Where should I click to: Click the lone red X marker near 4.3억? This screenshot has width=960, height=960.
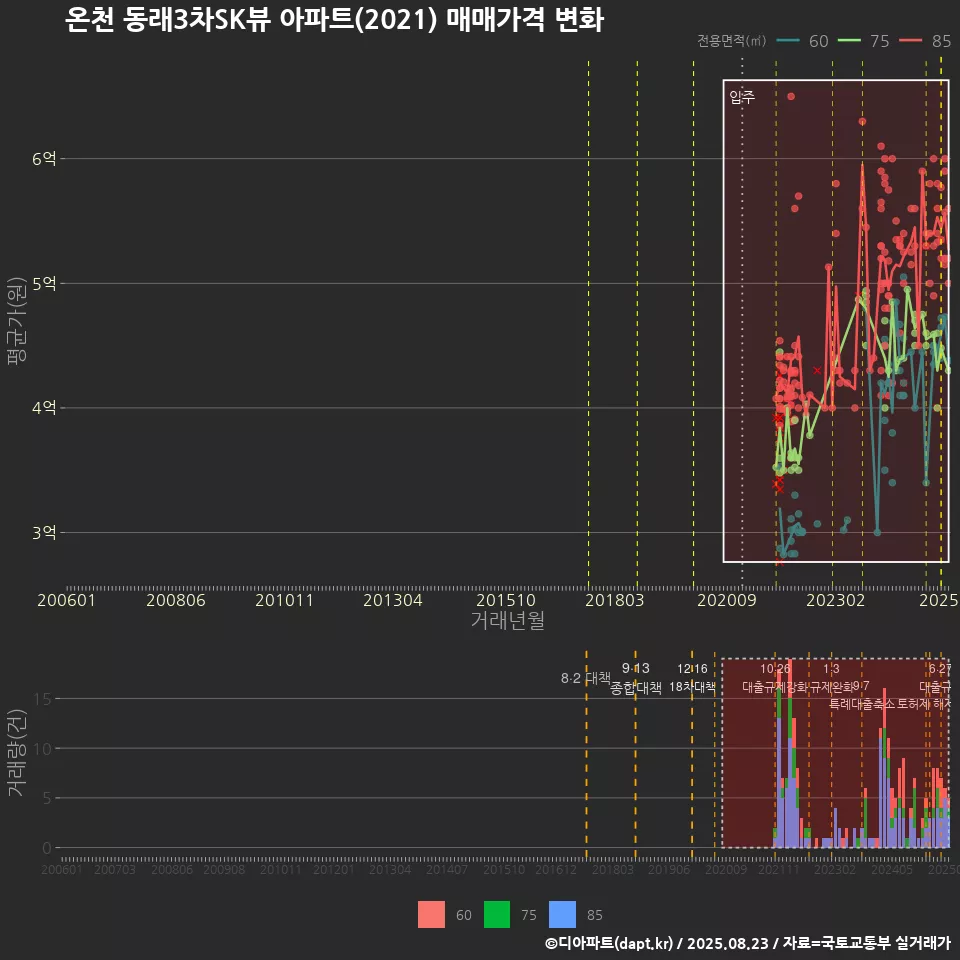[817, 370]
